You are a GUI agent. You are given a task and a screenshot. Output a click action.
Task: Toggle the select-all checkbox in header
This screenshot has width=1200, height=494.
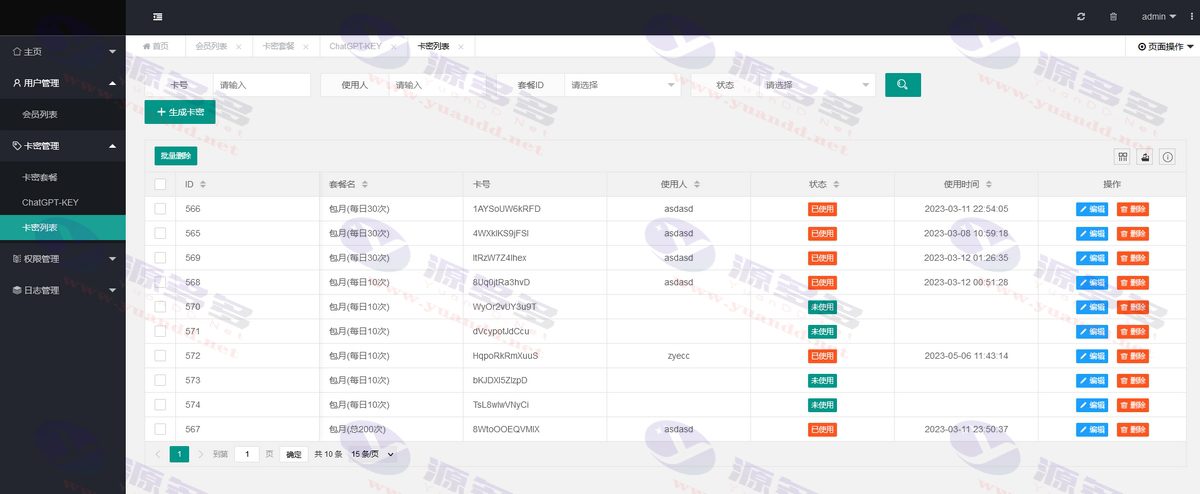tap(160, 184)
